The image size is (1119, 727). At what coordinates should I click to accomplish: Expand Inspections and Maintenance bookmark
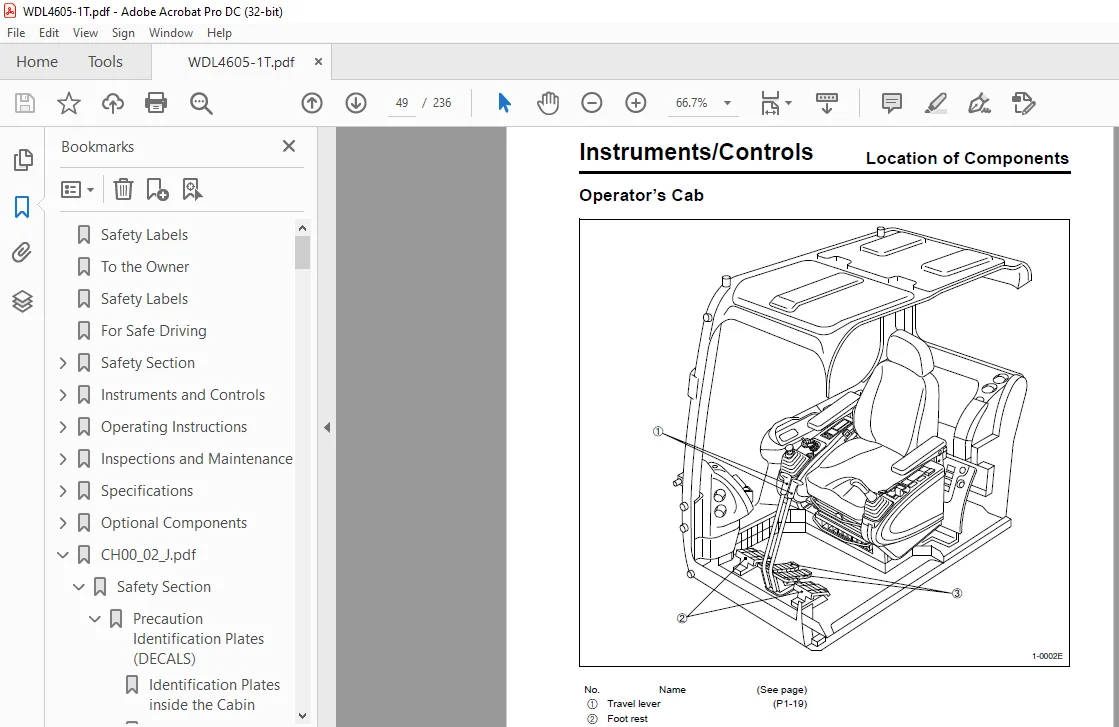(x=63, y=459)
